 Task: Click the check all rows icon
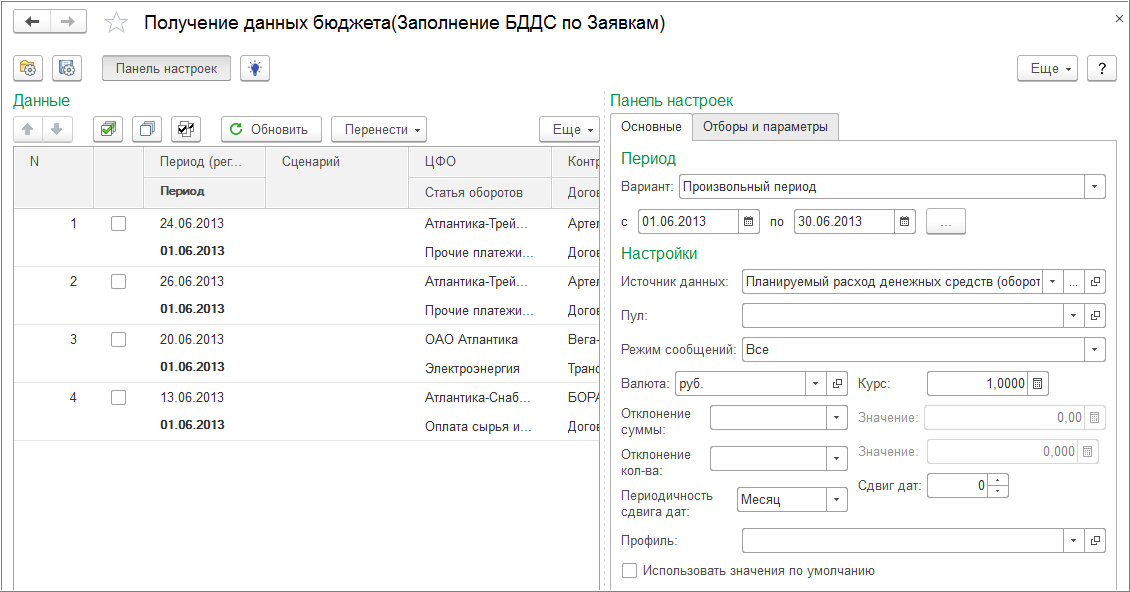coord(107,129)
